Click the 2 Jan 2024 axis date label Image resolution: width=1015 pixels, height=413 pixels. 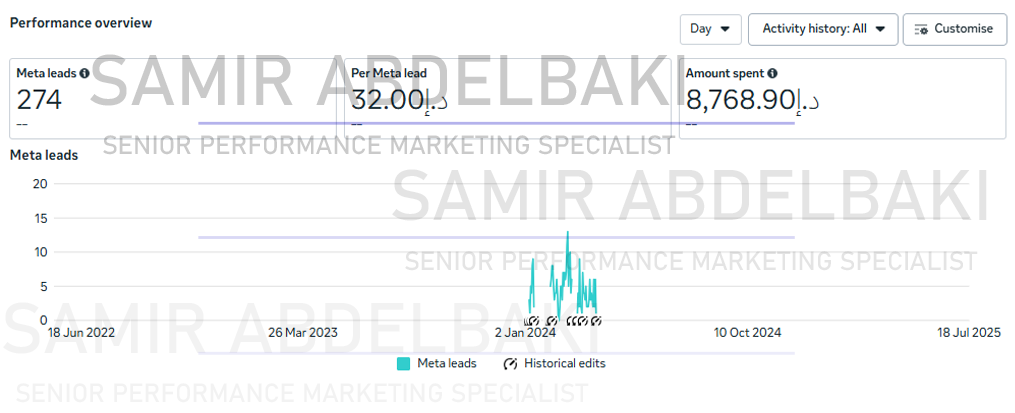tap(525, 333)
